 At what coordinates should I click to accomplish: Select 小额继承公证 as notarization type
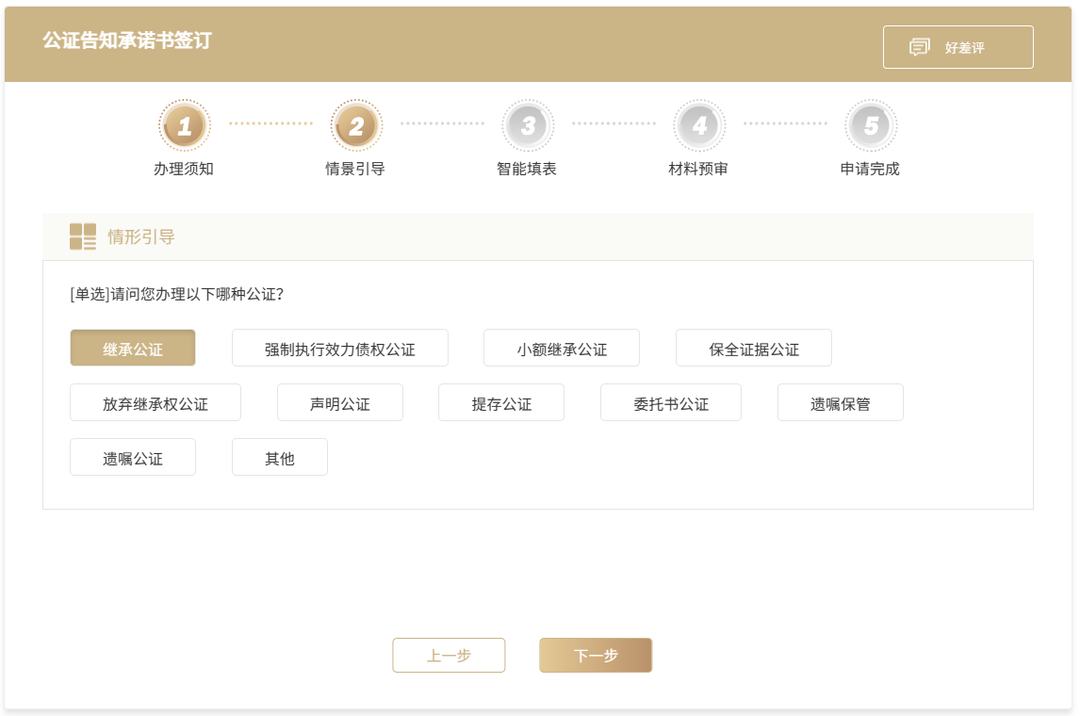561,348
